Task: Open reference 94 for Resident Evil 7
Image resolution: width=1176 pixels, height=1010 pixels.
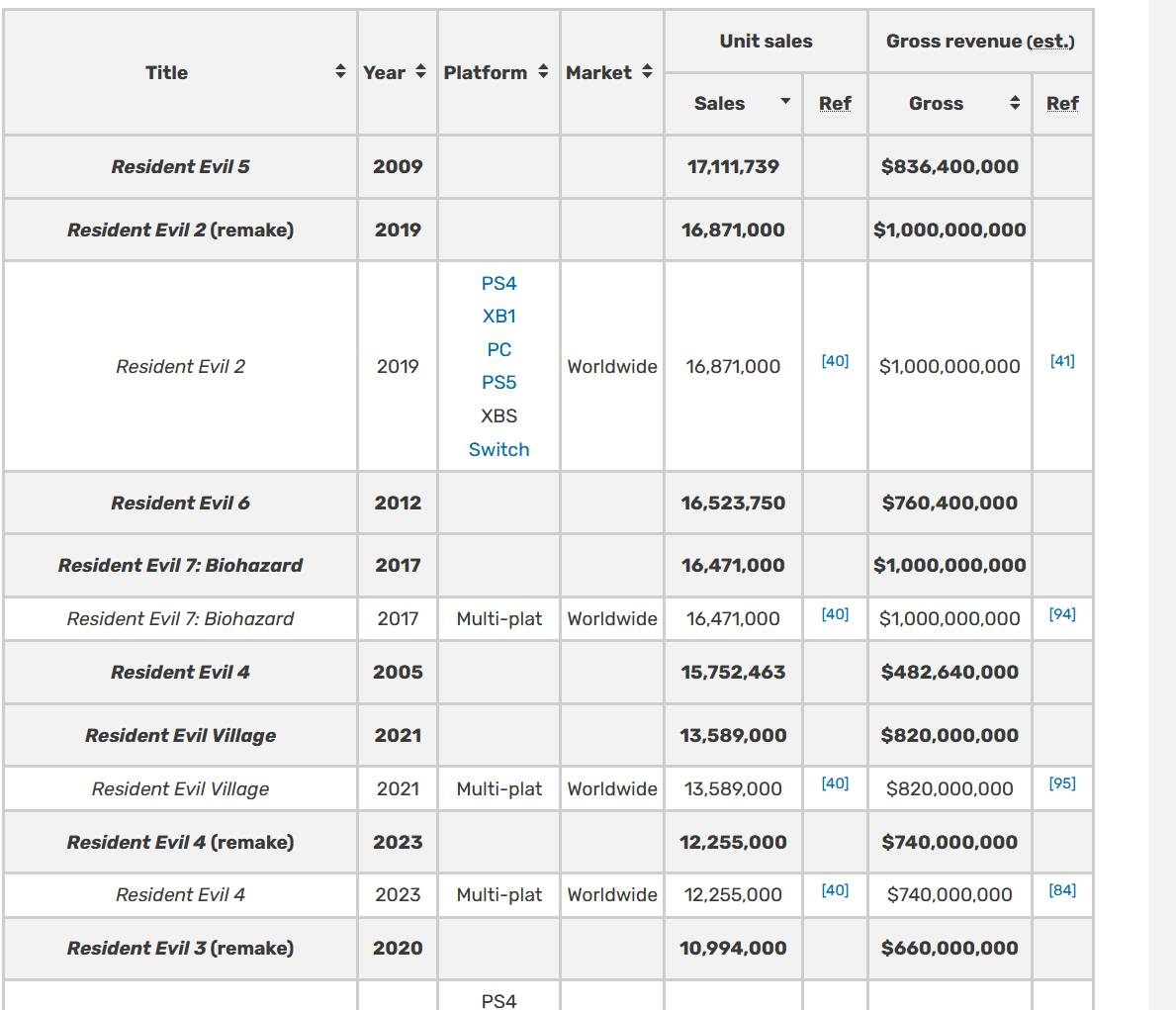Action: [x=1062, y=614]
